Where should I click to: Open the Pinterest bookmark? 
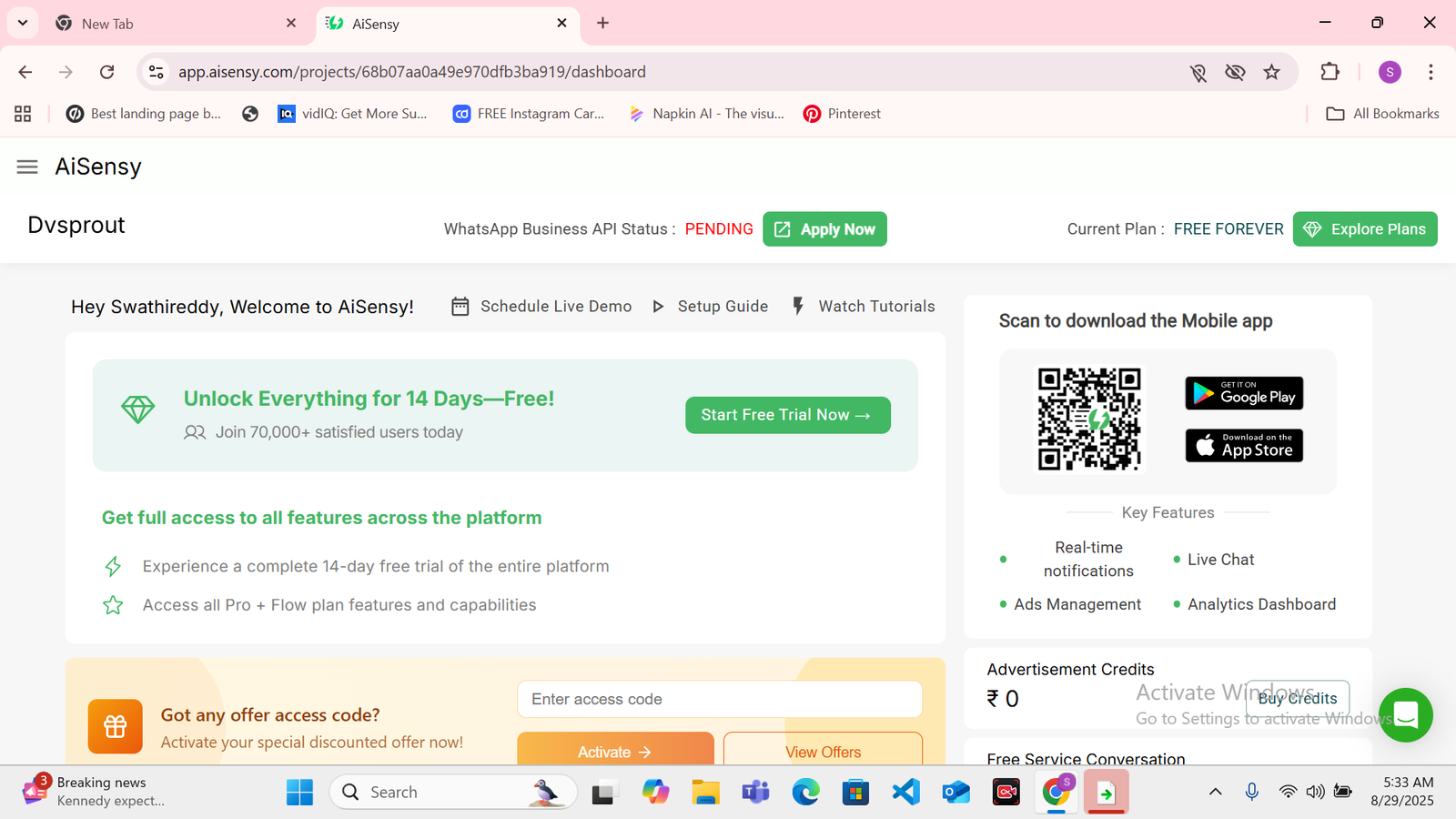(842, 114)
